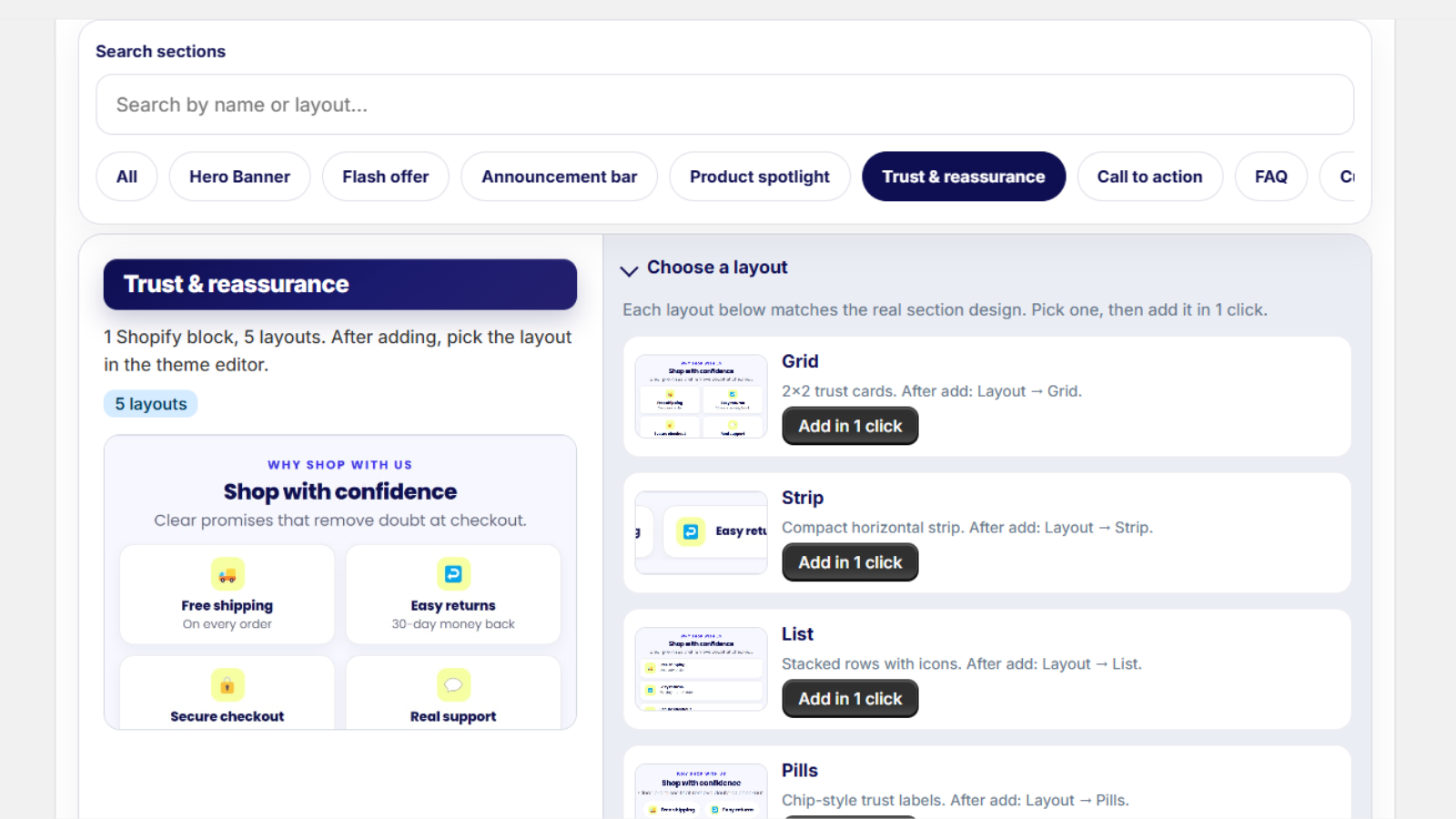Click the Stacked rows with icons description
This screenshot has width=1456, height=819.
click(x=962, y=664)
